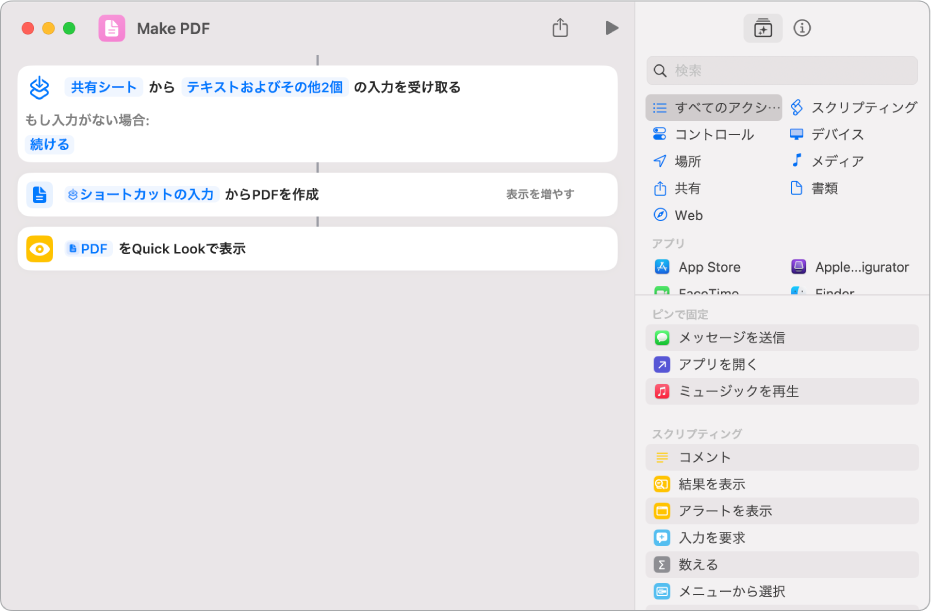Change 続ける no-input behavior
931x612 pixels.
tap(49, 144)
